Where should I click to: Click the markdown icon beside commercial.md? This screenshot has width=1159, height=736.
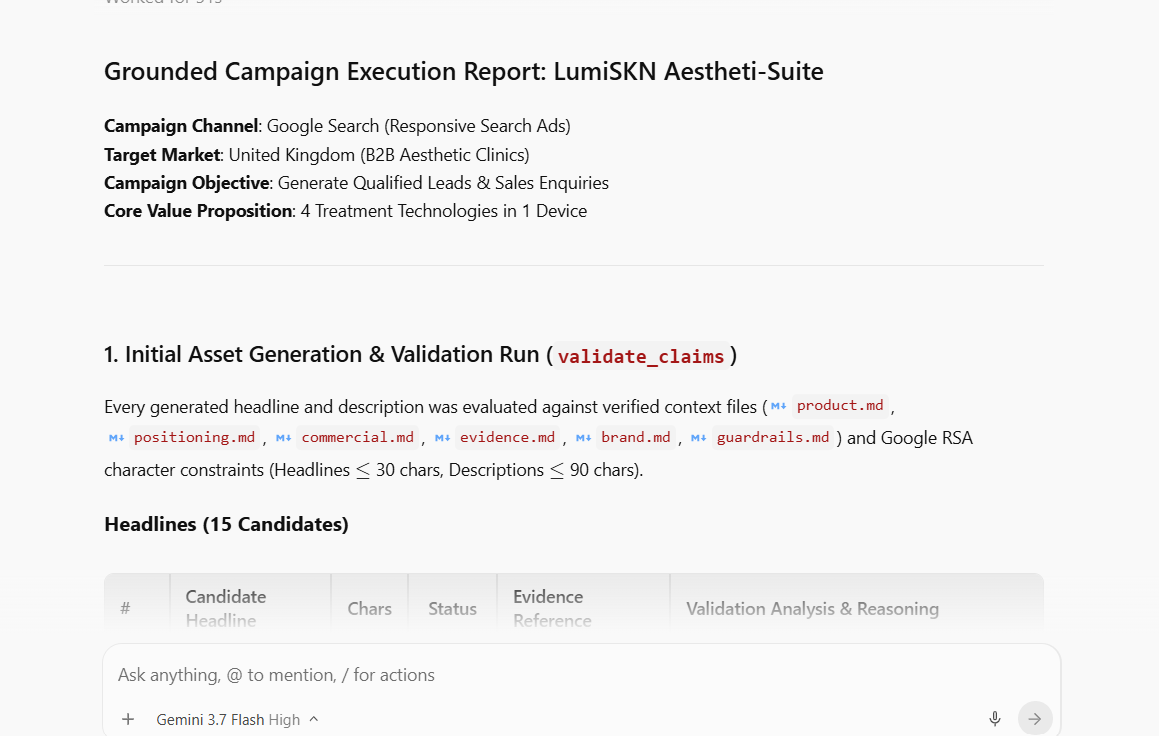click(x=284, y=438)
